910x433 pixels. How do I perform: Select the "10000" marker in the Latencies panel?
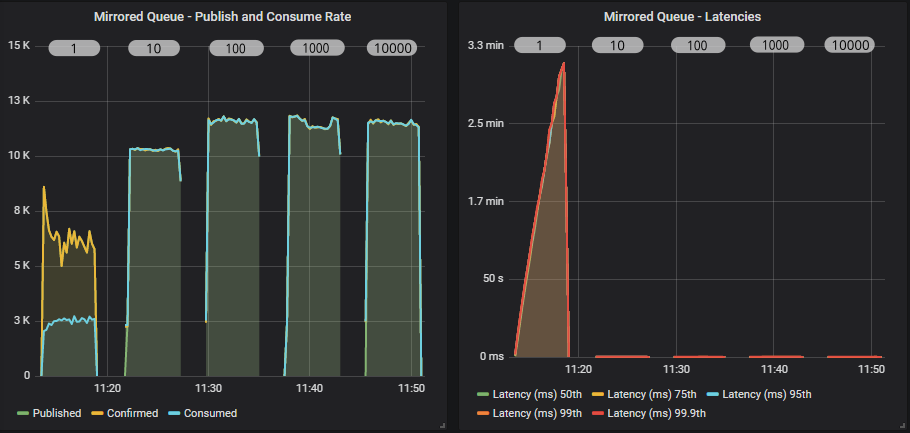(x=849, y=45)
